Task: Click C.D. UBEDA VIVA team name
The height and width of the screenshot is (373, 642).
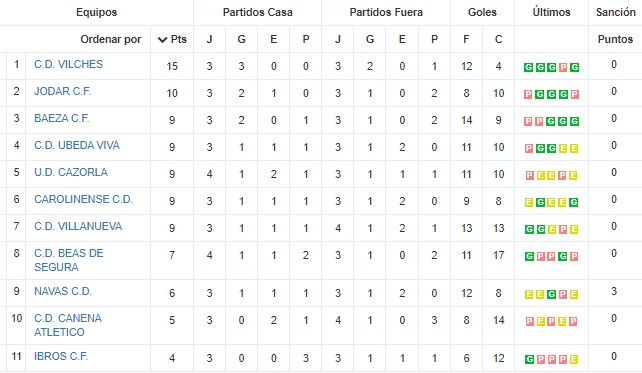Action: pos(77,145)
